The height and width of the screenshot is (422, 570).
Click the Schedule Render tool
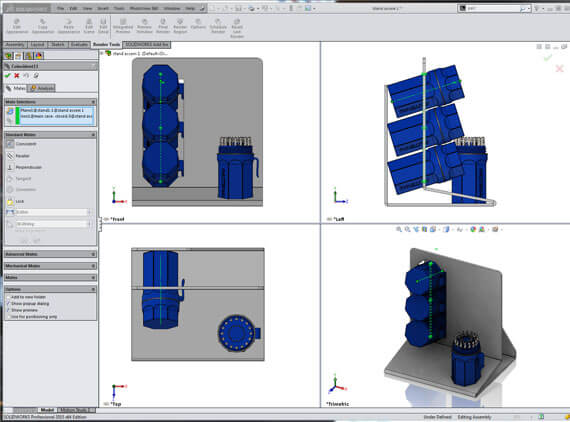coord(218,27)
